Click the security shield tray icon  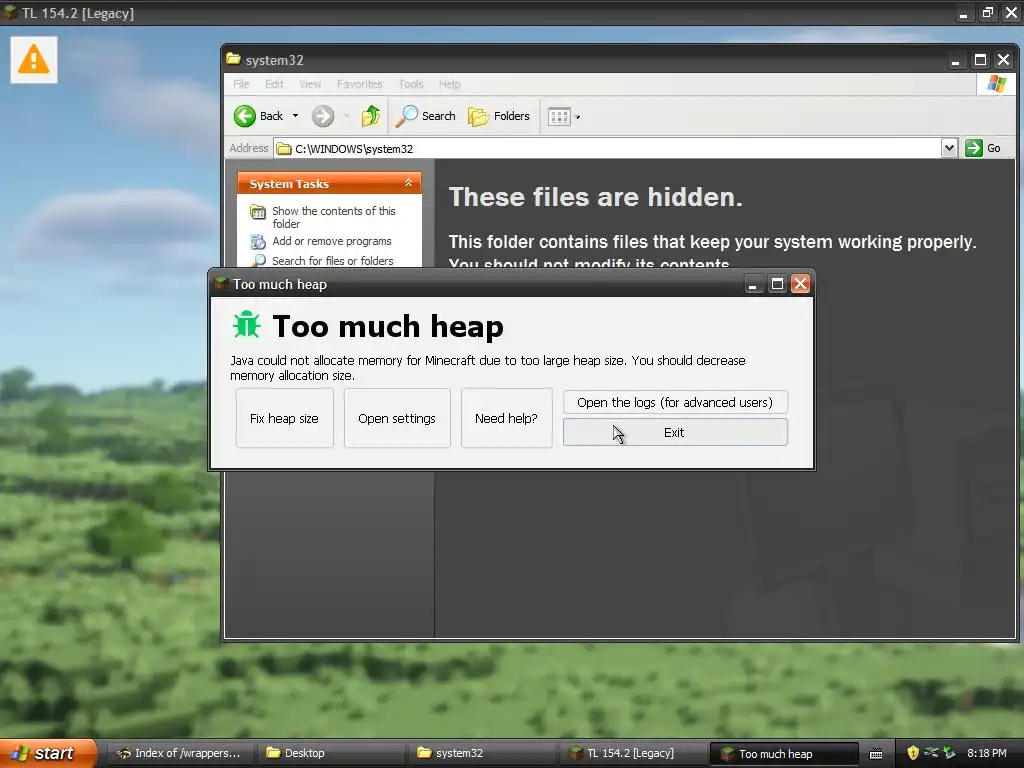(x=913, y=753)
